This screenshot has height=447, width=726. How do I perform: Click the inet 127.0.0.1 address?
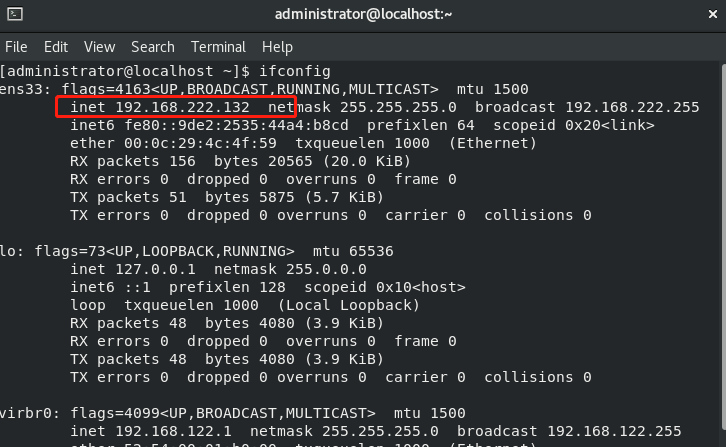133,269
